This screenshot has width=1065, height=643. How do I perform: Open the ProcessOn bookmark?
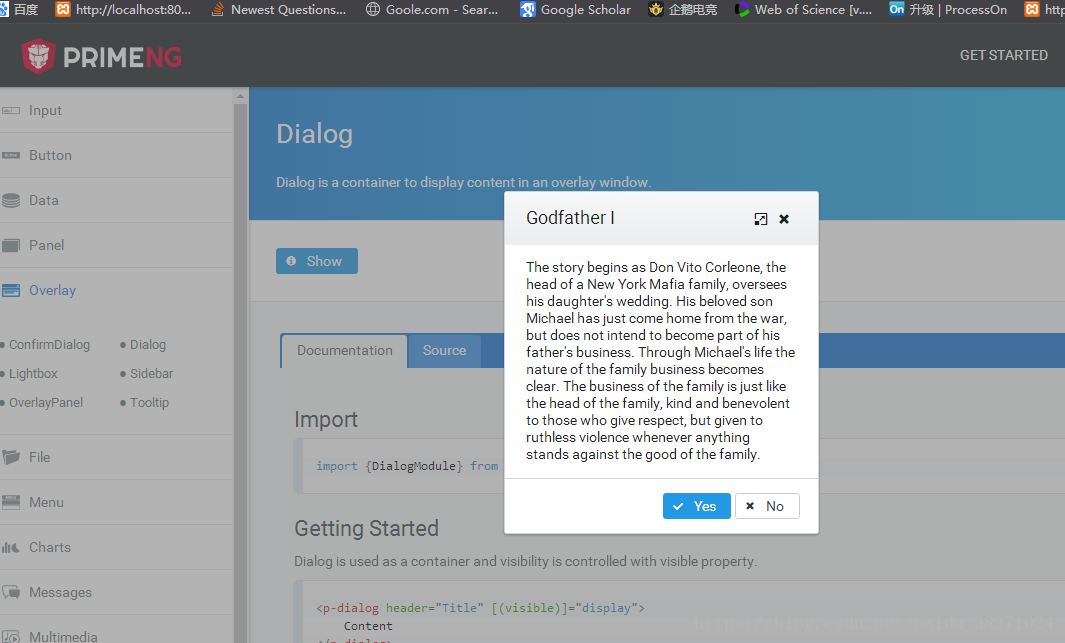click(948, 10)
